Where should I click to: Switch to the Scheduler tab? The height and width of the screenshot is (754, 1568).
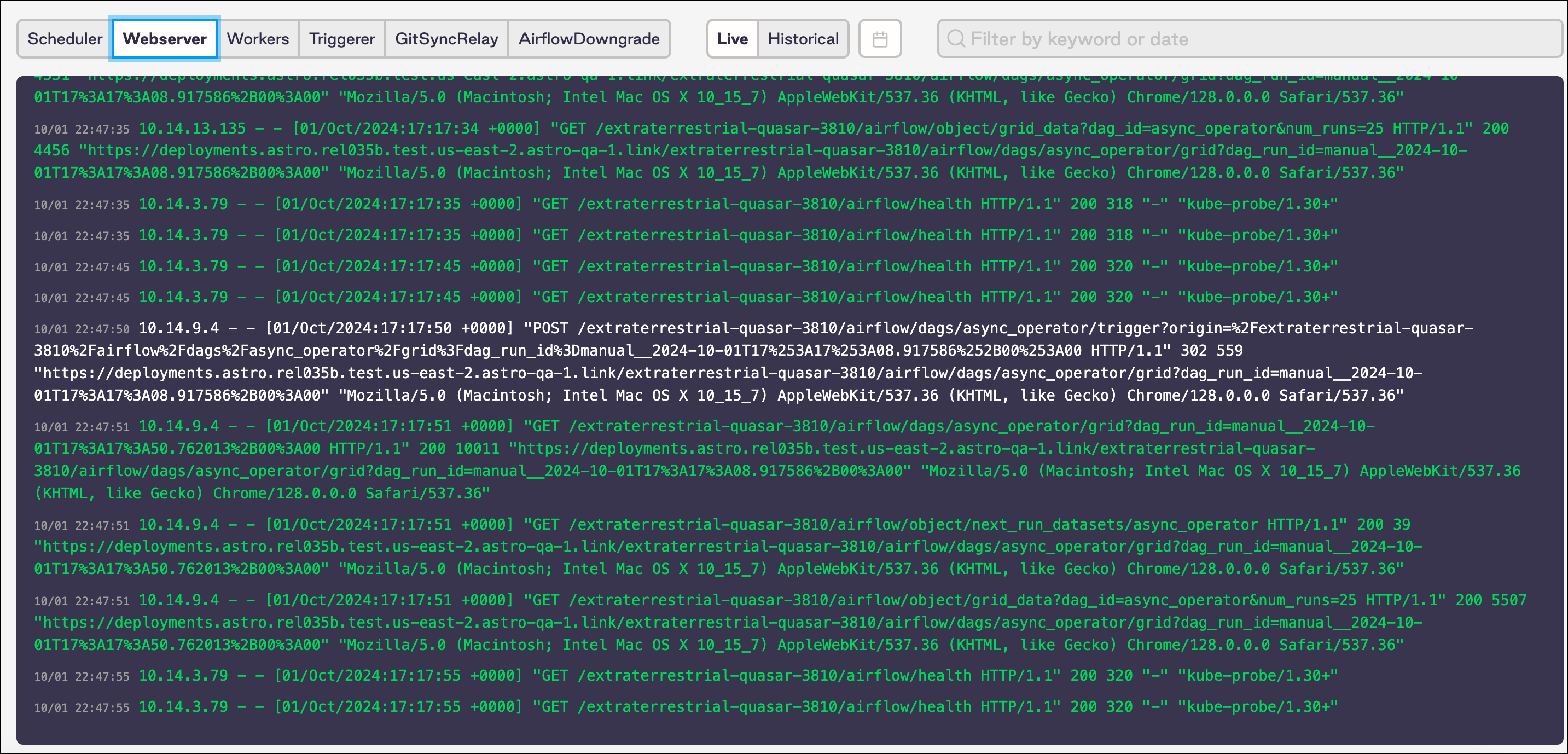(65, 39)
